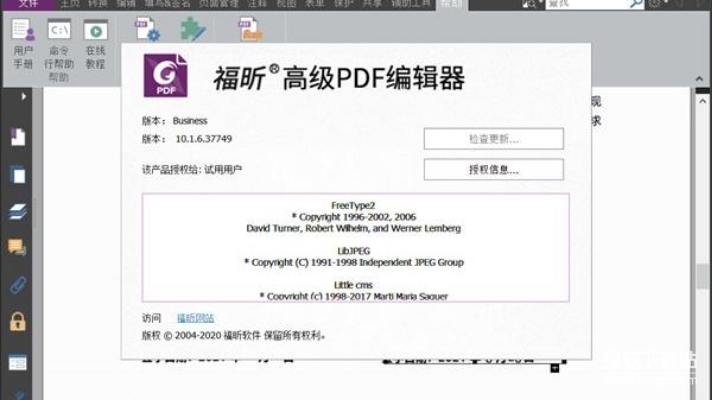
Task: Click the 检查更新... button
Action: pyautogui.click(x=494, y=139)
